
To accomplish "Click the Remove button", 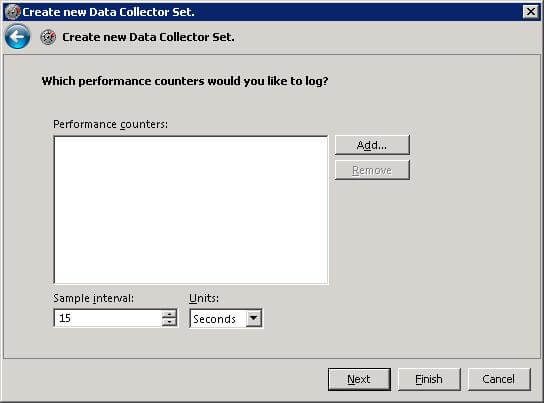I will click(372, 170).
